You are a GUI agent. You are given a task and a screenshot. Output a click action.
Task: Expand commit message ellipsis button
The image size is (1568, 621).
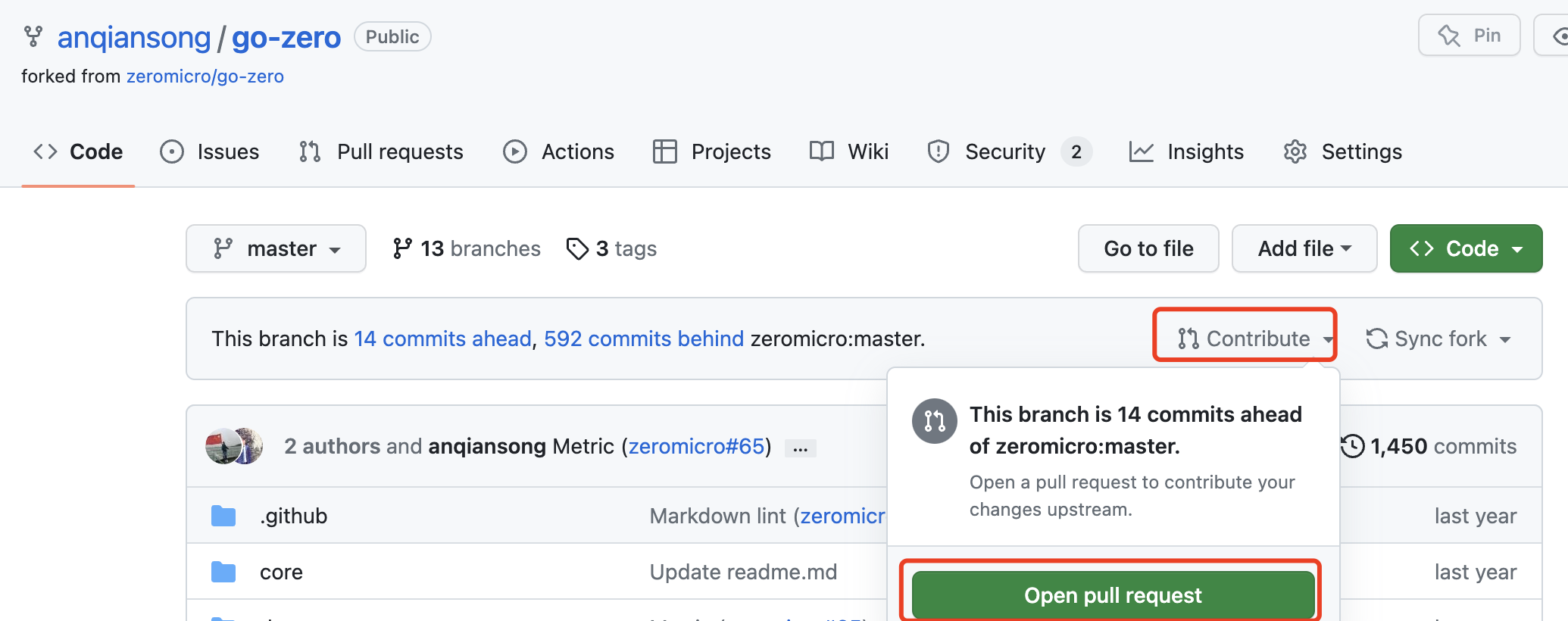point(800,448)
